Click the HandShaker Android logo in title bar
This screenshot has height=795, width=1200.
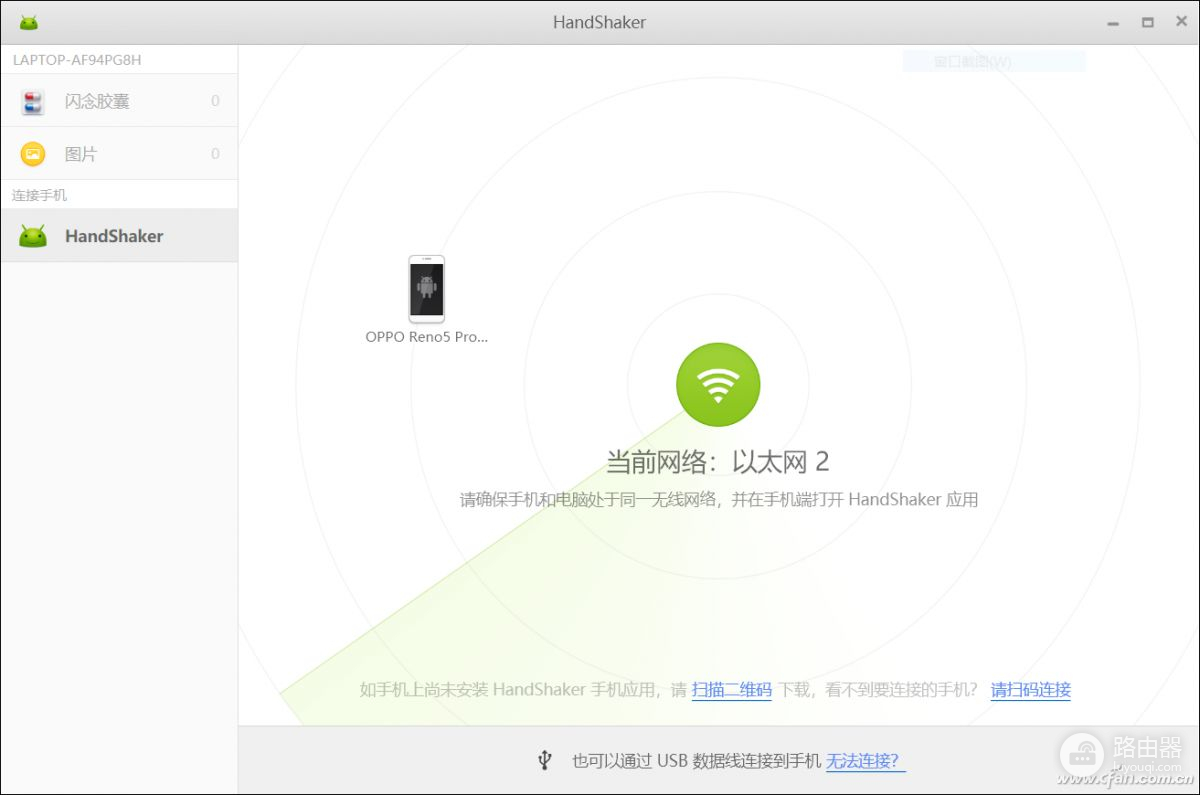29,22
